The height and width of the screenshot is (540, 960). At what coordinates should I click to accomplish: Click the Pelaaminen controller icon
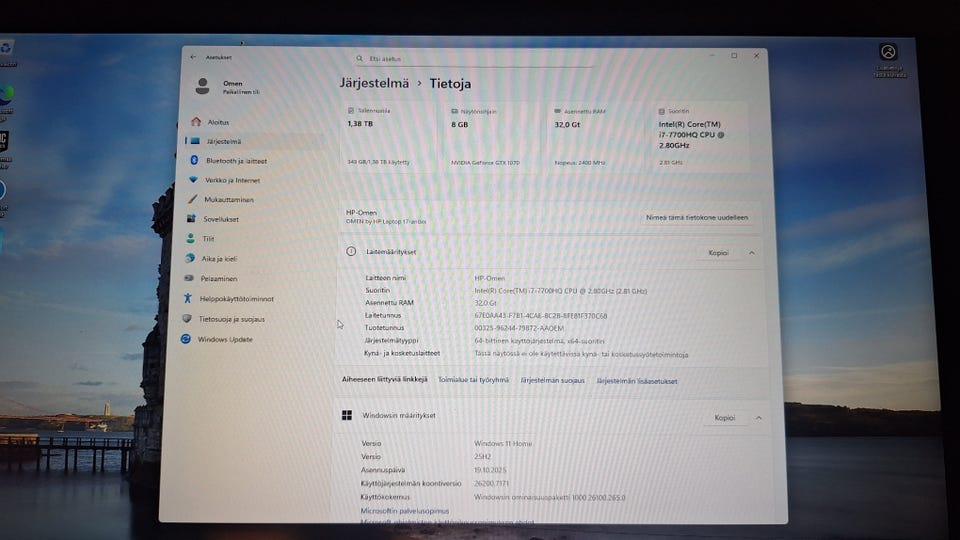click(x=189, y=278)
